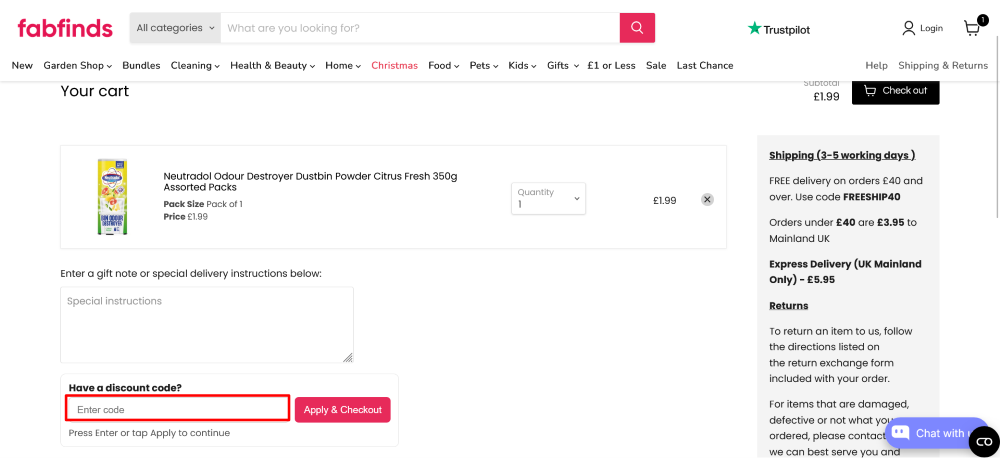Expand the Pets menu
1000x458 pixels.
click(x=484, y=66)
